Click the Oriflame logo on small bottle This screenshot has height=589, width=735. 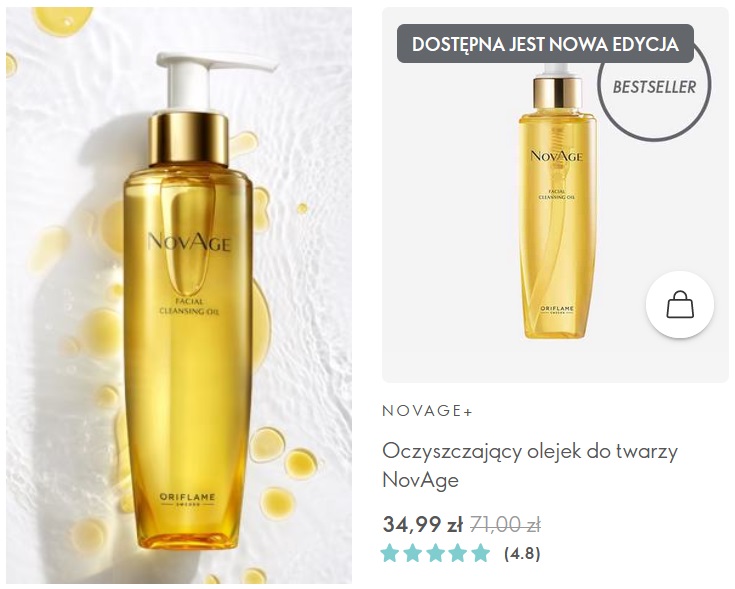(557, 309)
